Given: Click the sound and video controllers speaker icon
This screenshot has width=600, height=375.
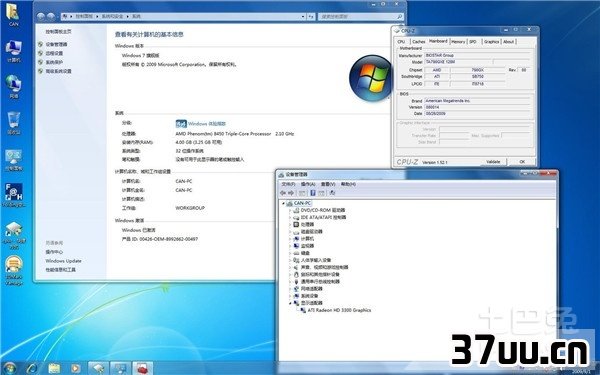Looking at the screenshot, I should tap(296, 267).
